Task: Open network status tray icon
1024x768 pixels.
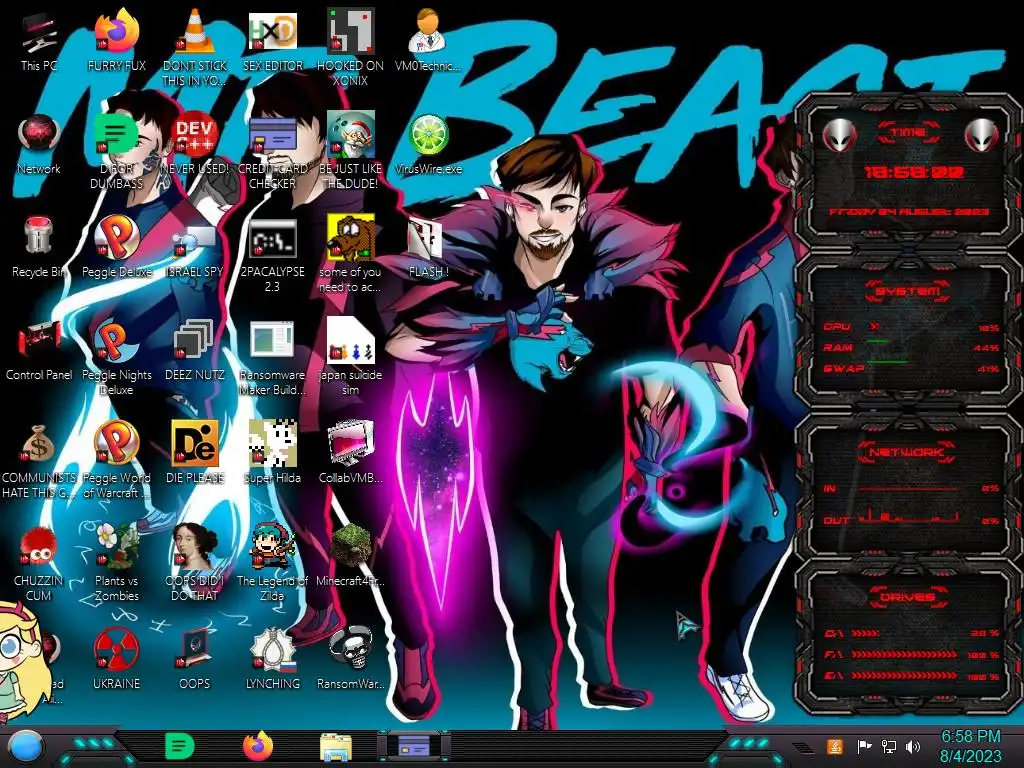Action: tap(889, 746)
